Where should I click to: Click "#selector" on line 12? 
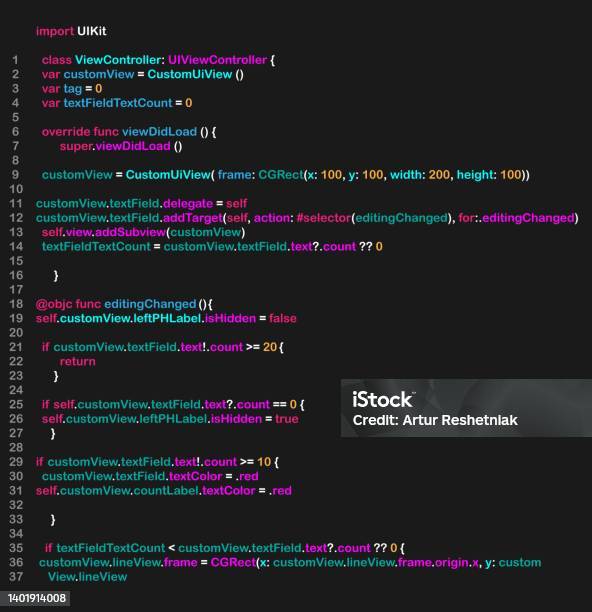tap(324, 218)
